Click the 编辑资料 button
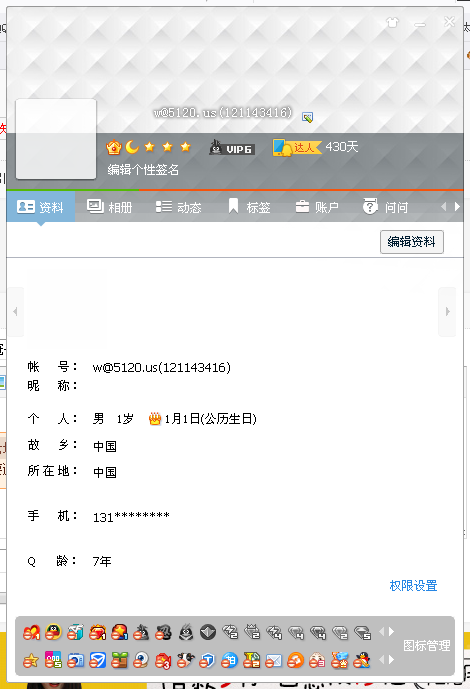 (412, 242)
